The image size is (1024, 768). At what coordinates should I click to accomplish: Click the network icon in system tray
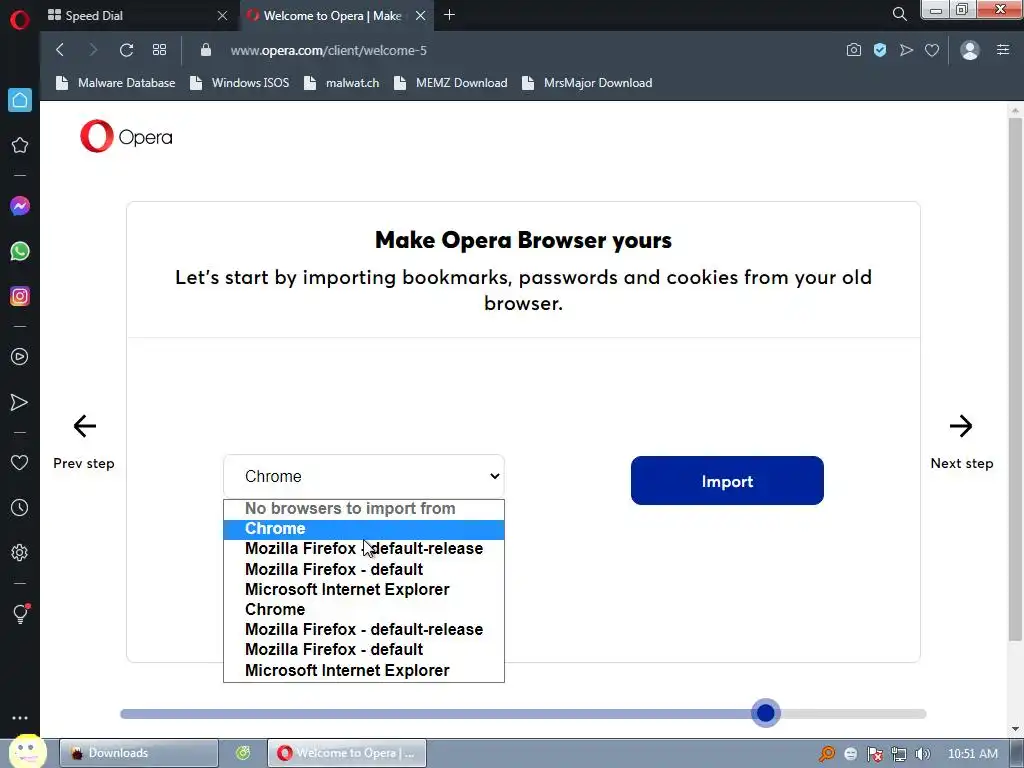tap(899, 754)
